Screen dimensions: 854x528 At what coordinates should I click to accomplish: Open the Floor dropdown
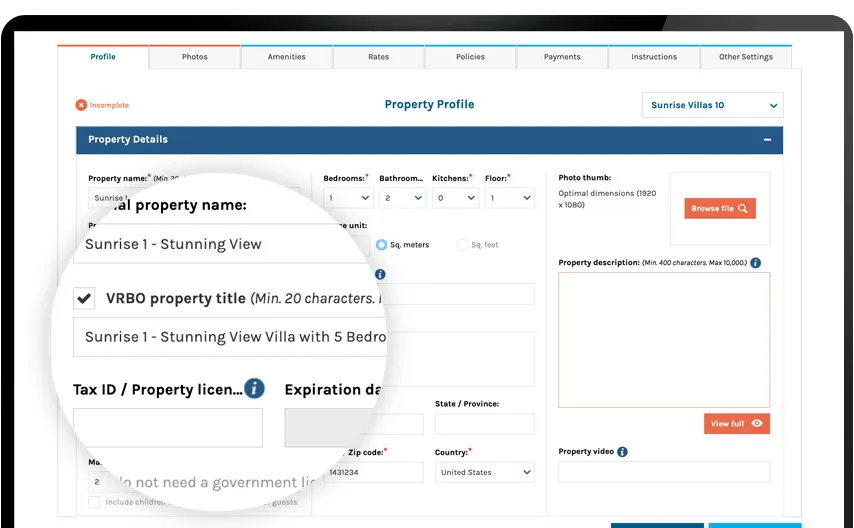point(509,198)
